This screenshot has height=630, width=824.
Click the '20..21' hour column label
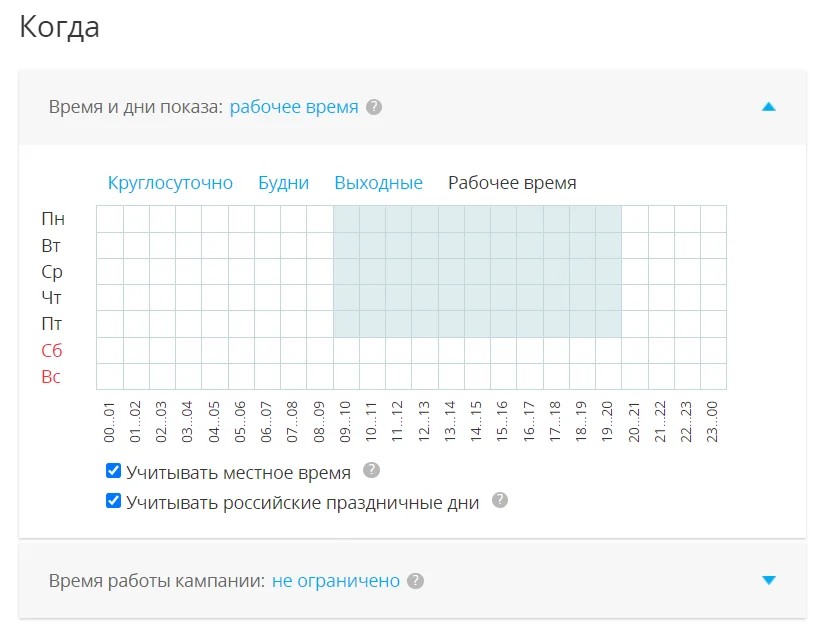pos(634,421)
